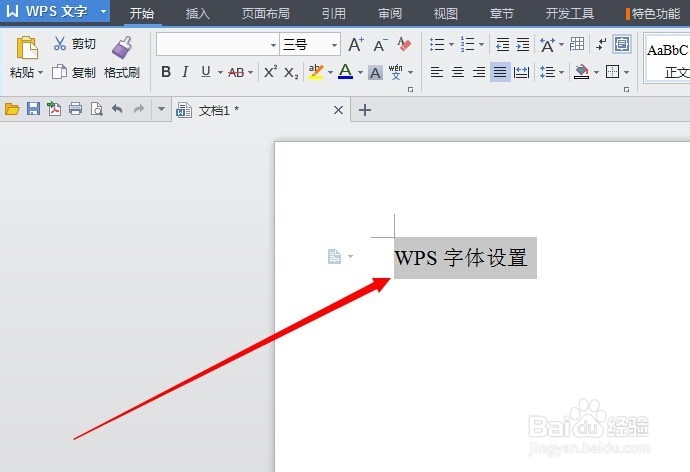Toggle the highlighted text box frame icon
Screen dimensions: 690x472
[622, 44]
